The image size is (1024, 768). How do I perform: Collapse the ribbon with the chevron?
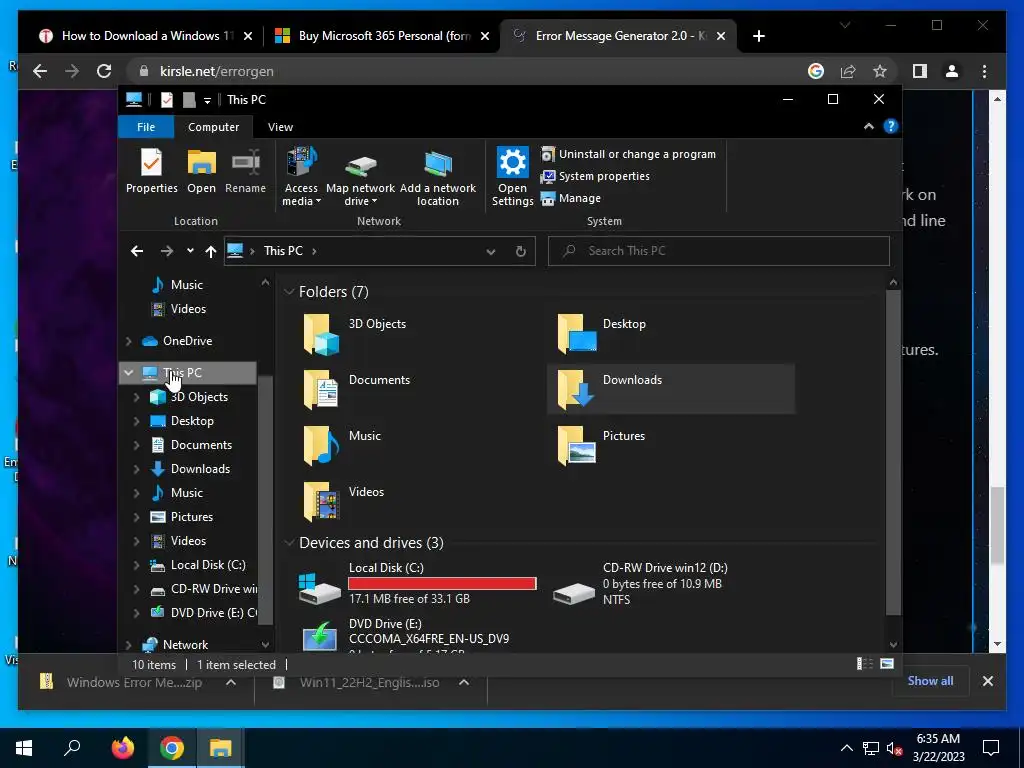(x=869, y=126)
